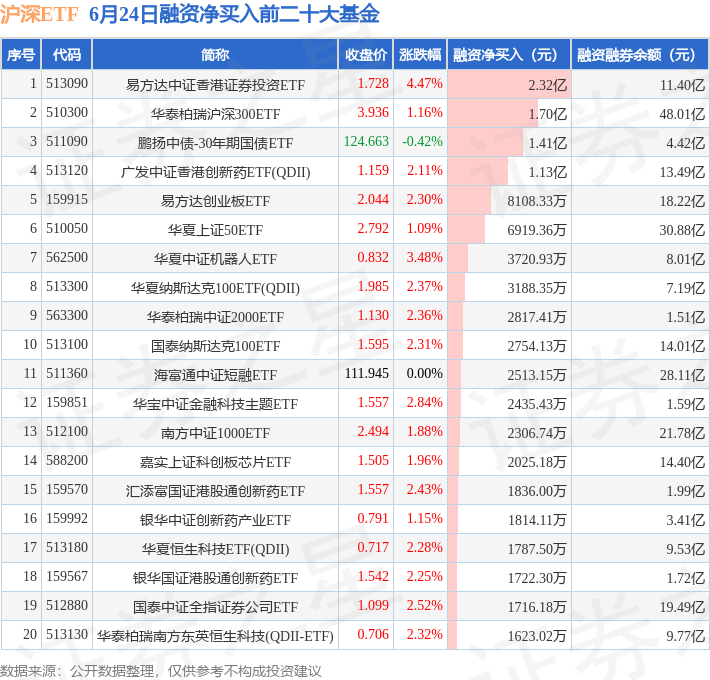The width and height of the screenshot is (710, 680).
Task: Select 华夏纳斯达克100ETF(QDII) name
Action: pos(216,287)
